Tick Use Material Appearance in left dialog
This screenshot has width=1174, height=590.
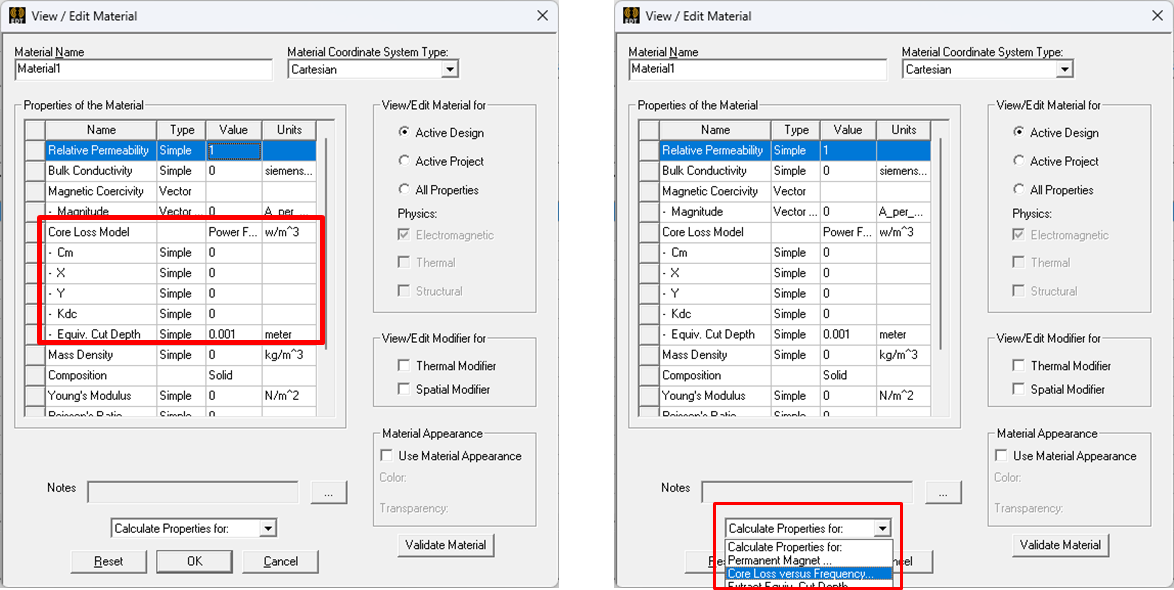pos(387,456)
